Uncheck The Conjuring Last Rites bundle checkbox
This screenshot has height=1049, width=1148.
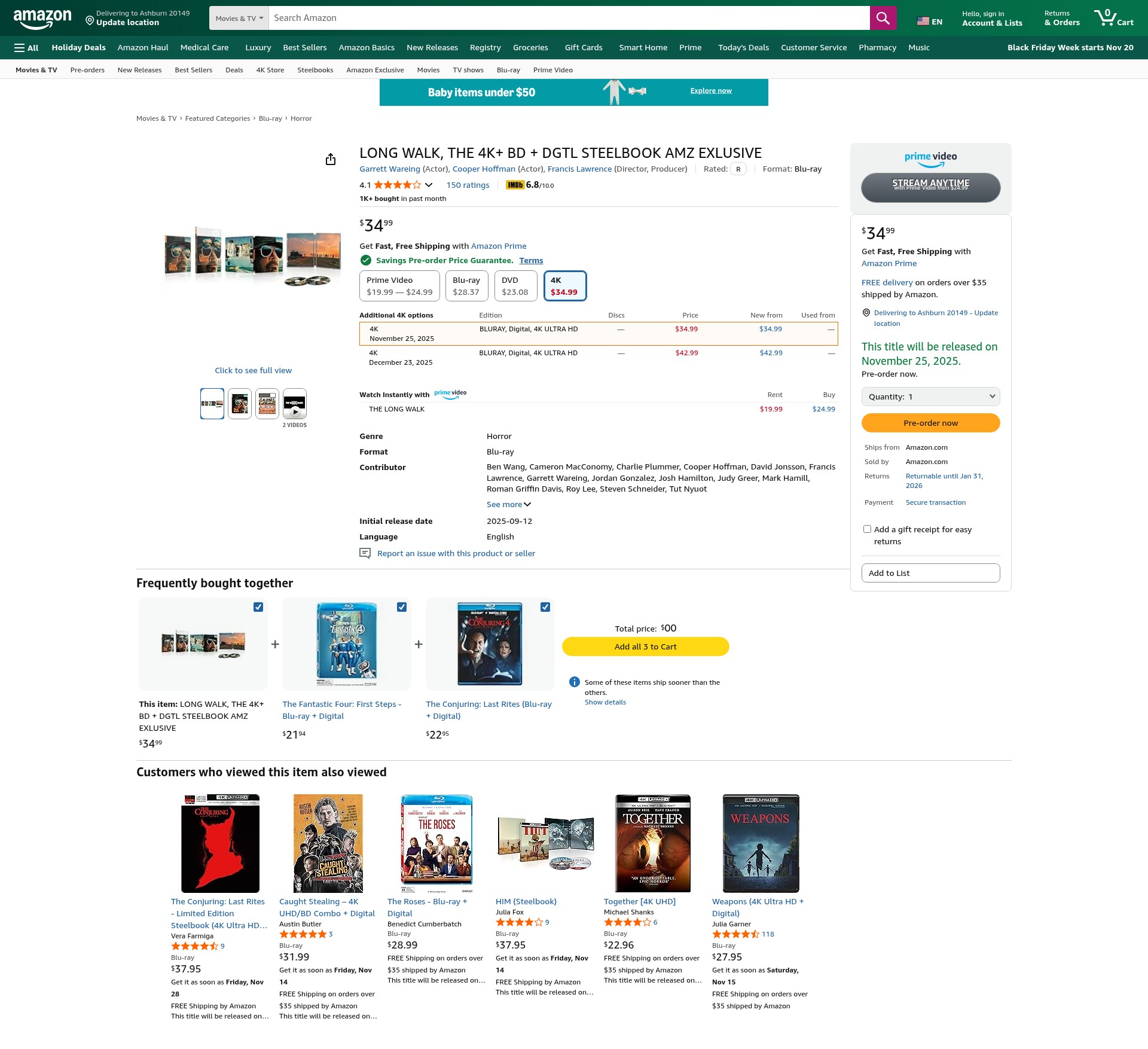coord(545,607)
